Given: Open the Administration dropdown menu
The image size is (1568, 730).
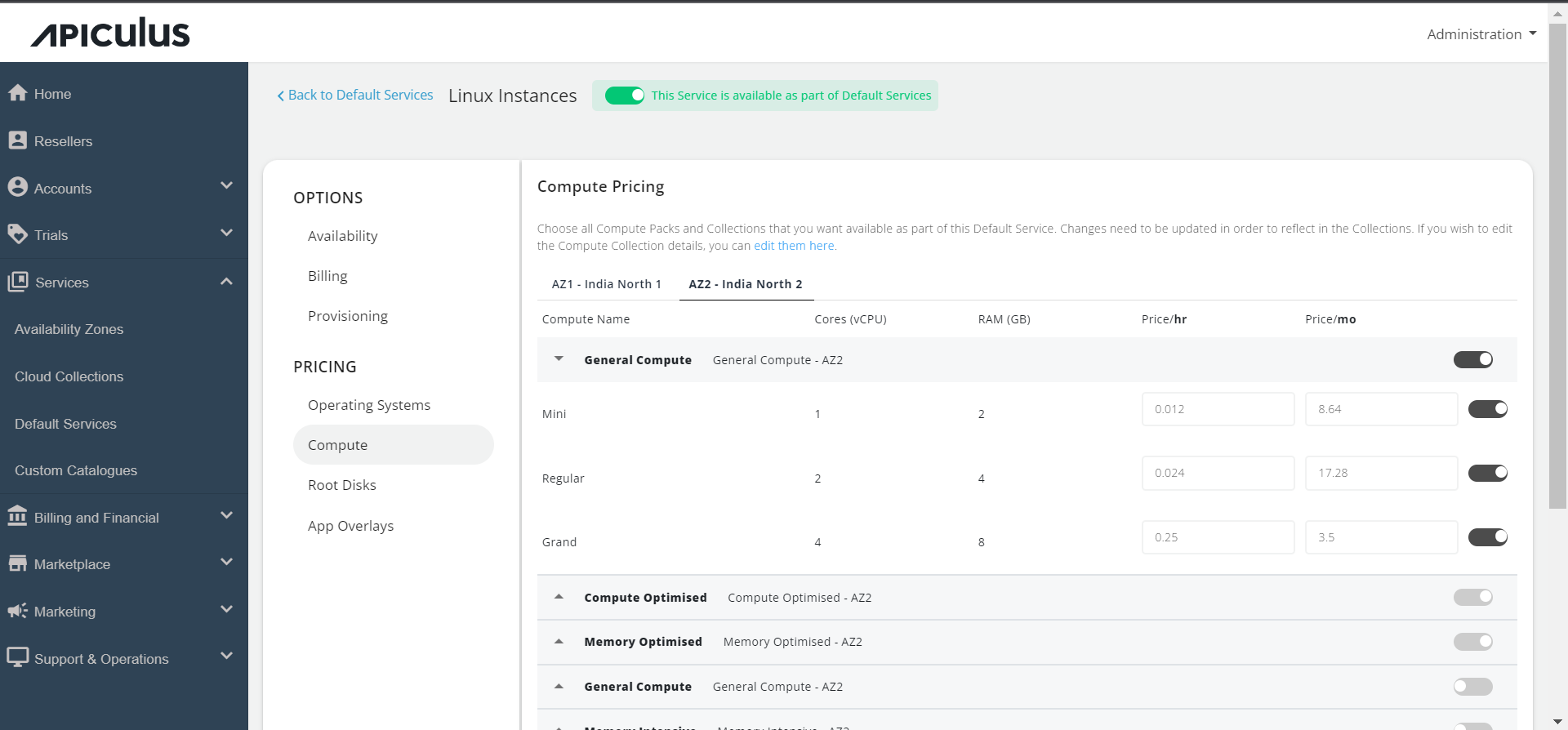Looking at the screenshot, I should point(1481,34).
